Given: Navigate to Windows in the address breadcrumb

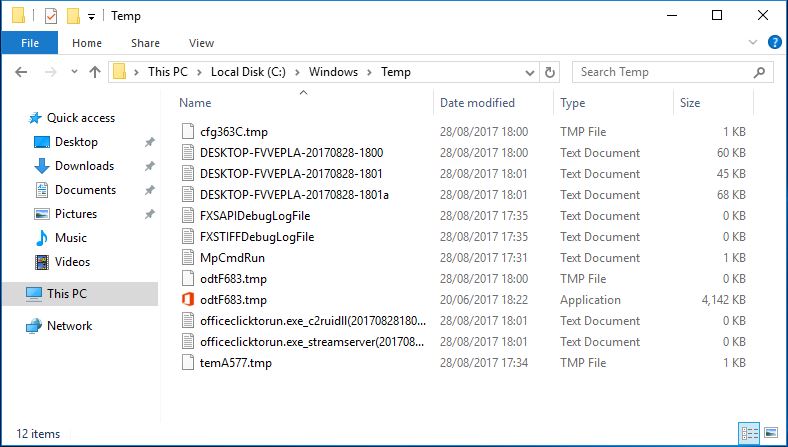Looking at the screenshot, I should point(333,72).
